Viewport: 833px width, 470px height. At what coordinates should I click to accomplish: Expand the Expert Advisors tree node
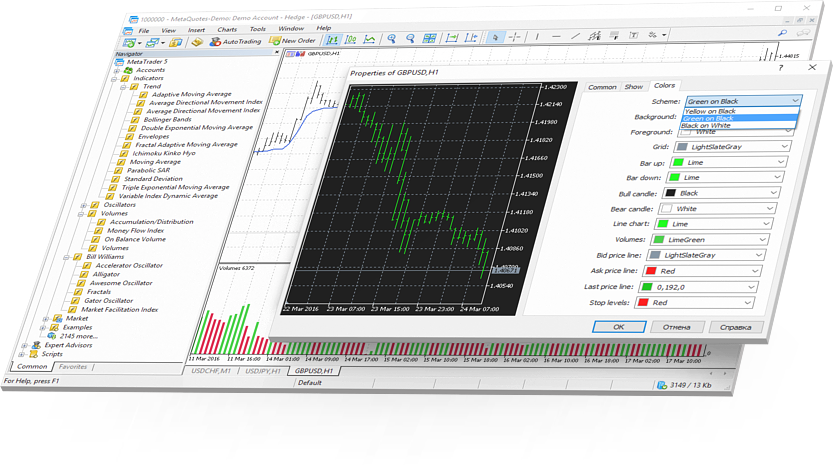coord(24,345)
